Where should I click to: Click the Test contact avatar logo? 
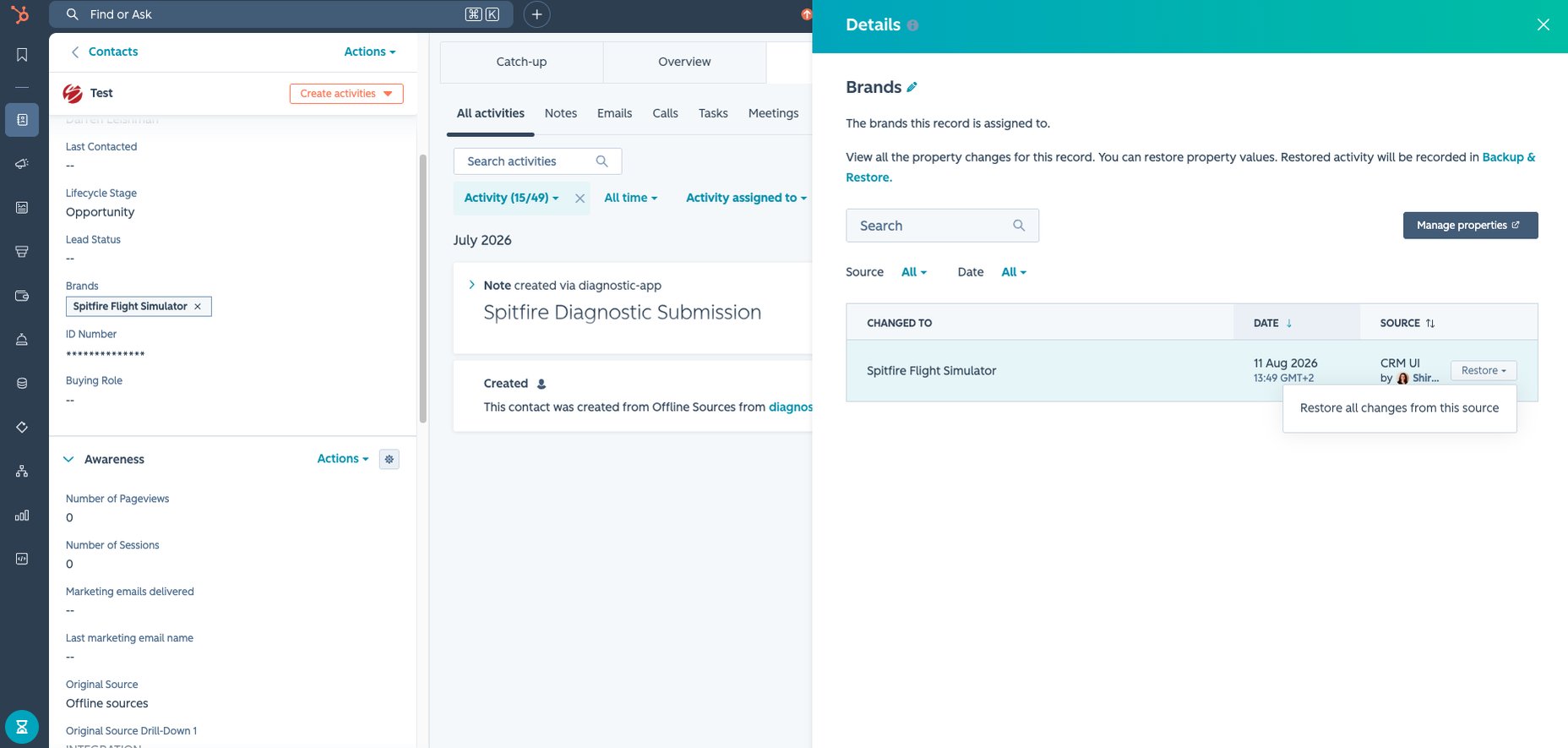tap(73, 94)
